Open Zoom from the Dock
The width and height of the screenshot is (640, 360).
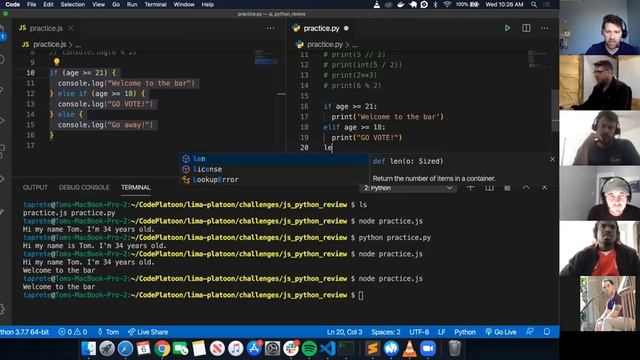pos(428,349)
